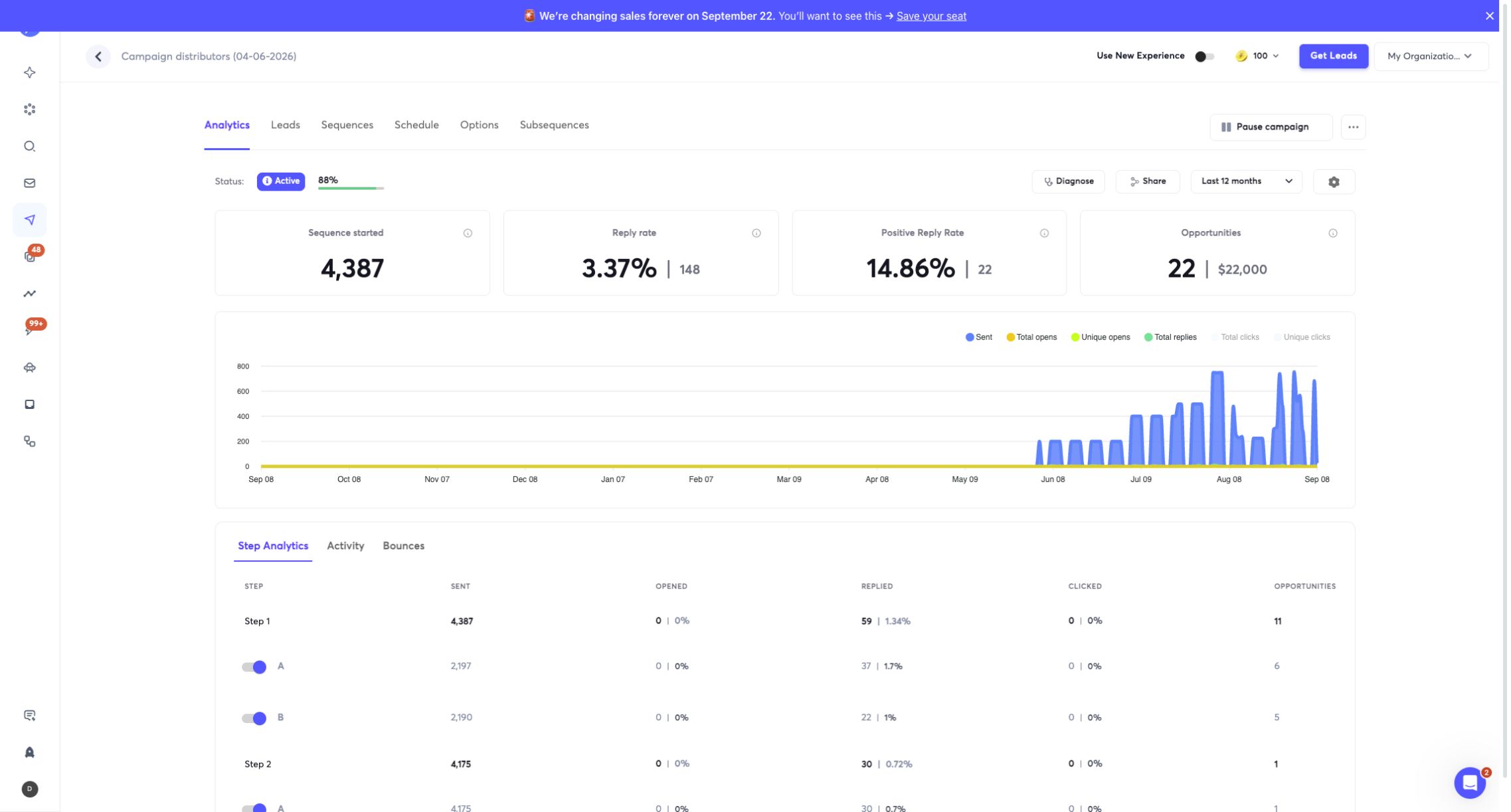Screen dimensions: 1511x812
Task: Switch to the Leads tab
Action: (x=285, y=125)
